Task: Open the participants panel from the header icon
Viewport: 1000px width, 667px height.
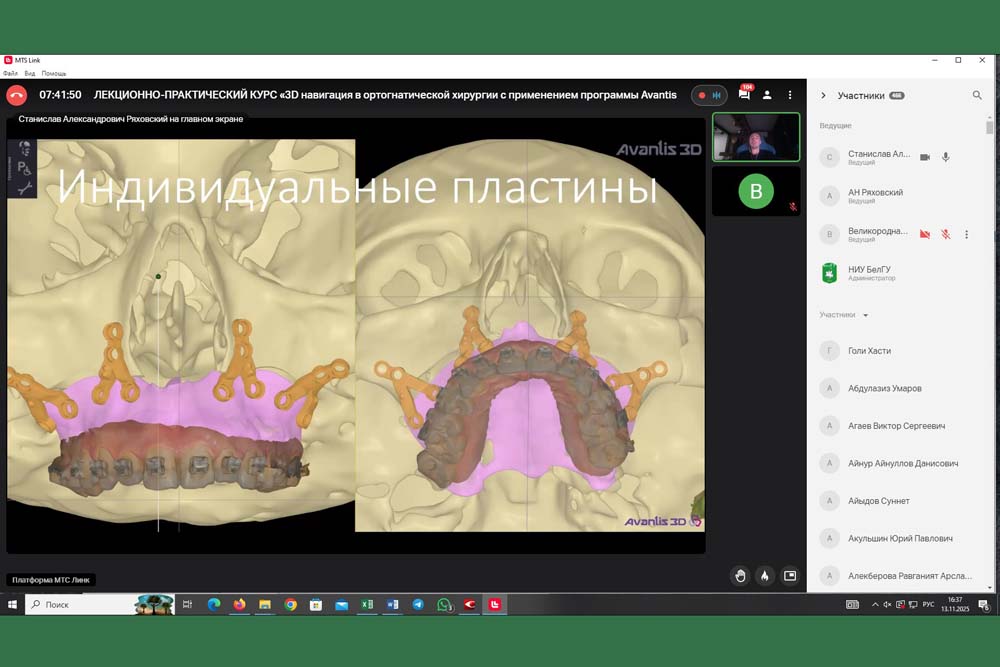Action: (x=767, y=95)
